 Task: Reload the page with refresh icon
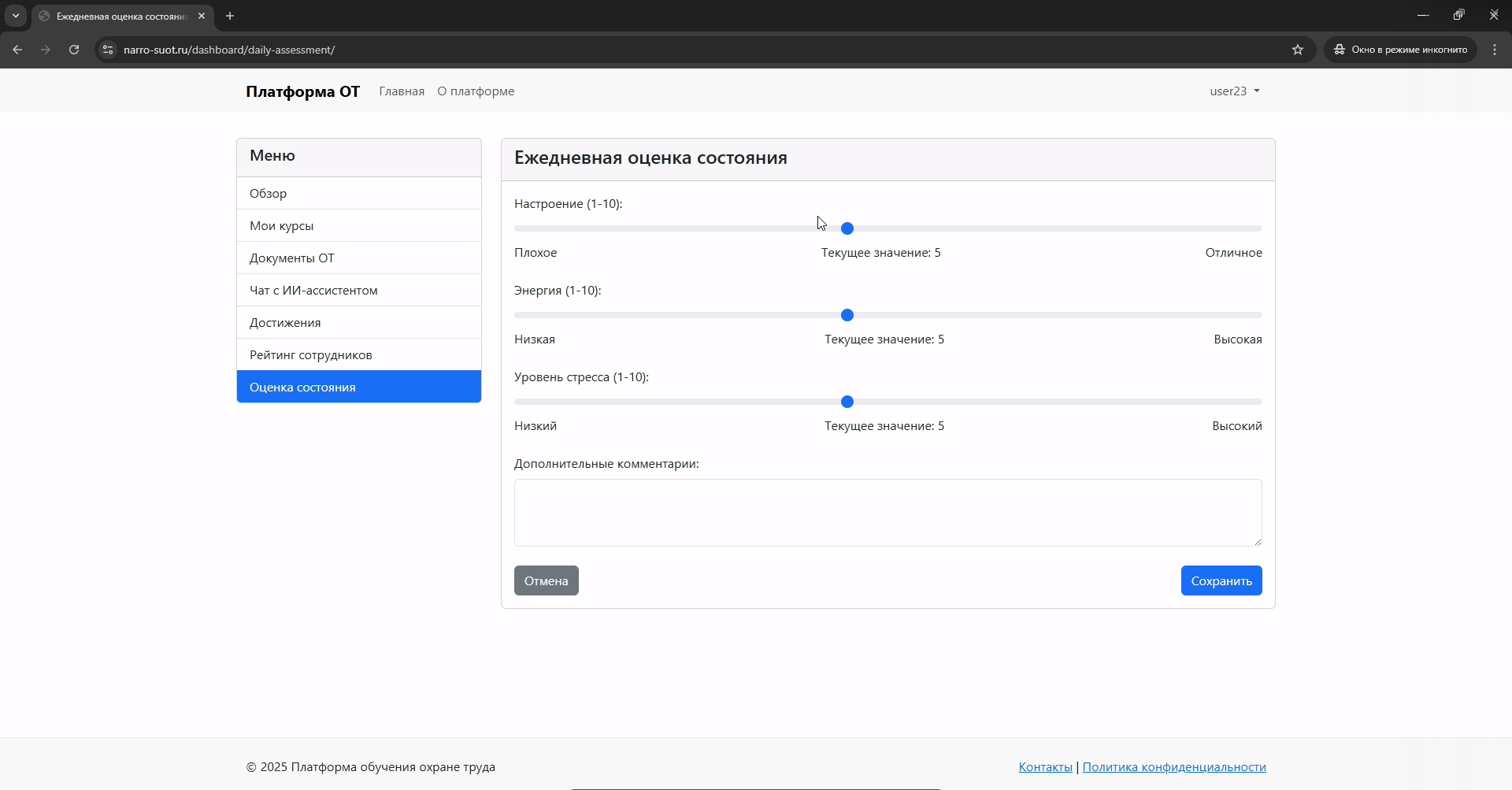click(74, 50)
